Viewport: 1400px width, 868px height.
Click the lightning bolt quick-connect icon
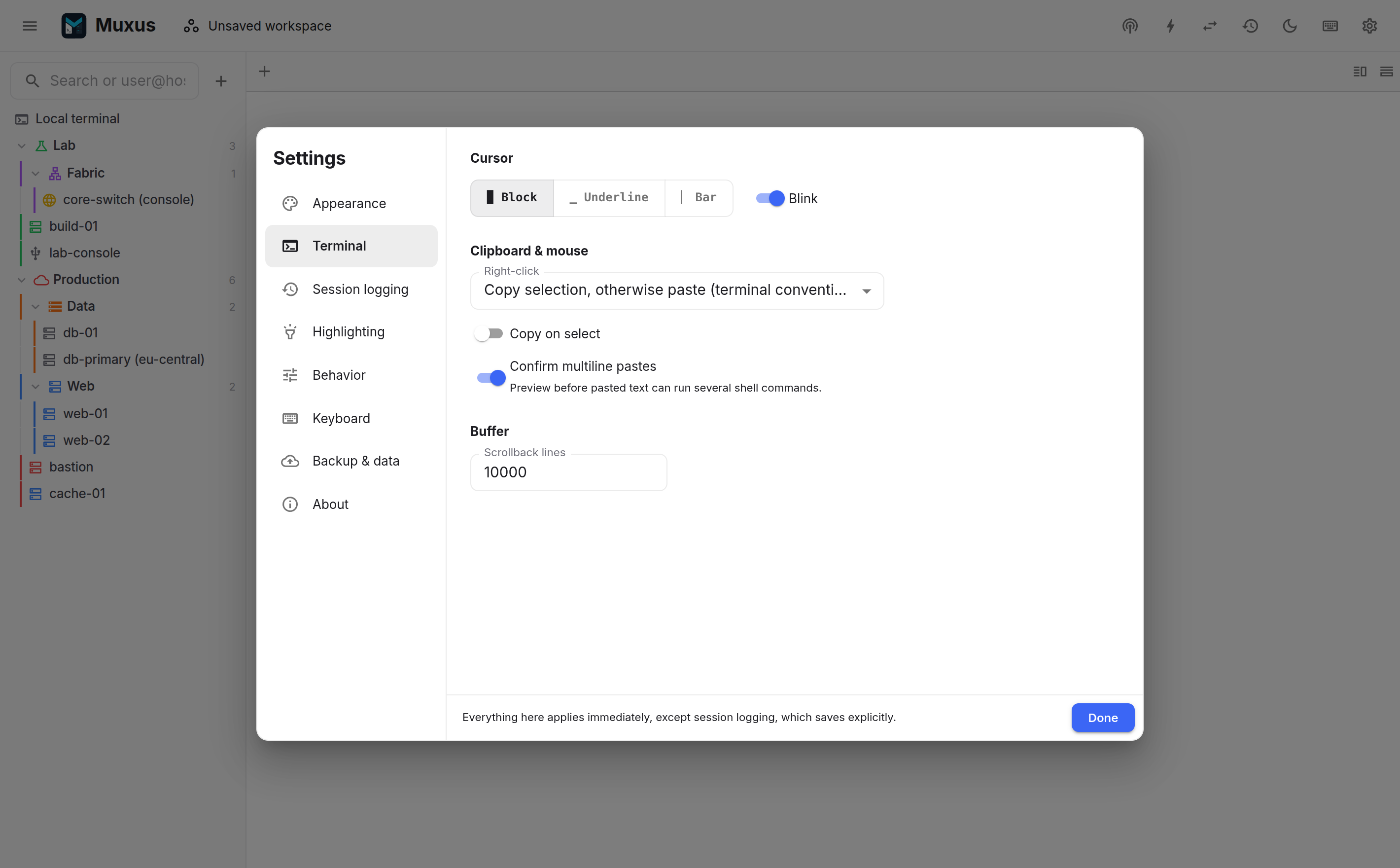[x=1170, y=26]
